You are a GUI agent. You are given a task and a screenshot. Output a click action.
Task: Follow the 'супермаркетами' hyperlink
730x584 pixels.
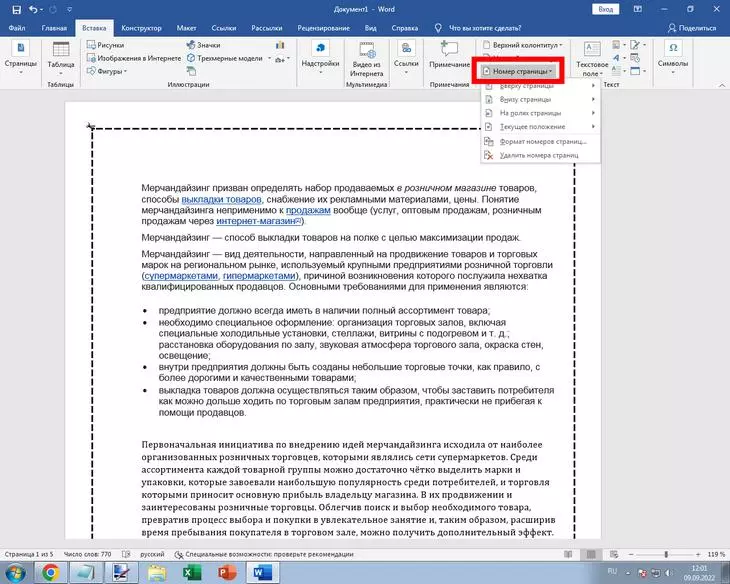click(181, 276)
